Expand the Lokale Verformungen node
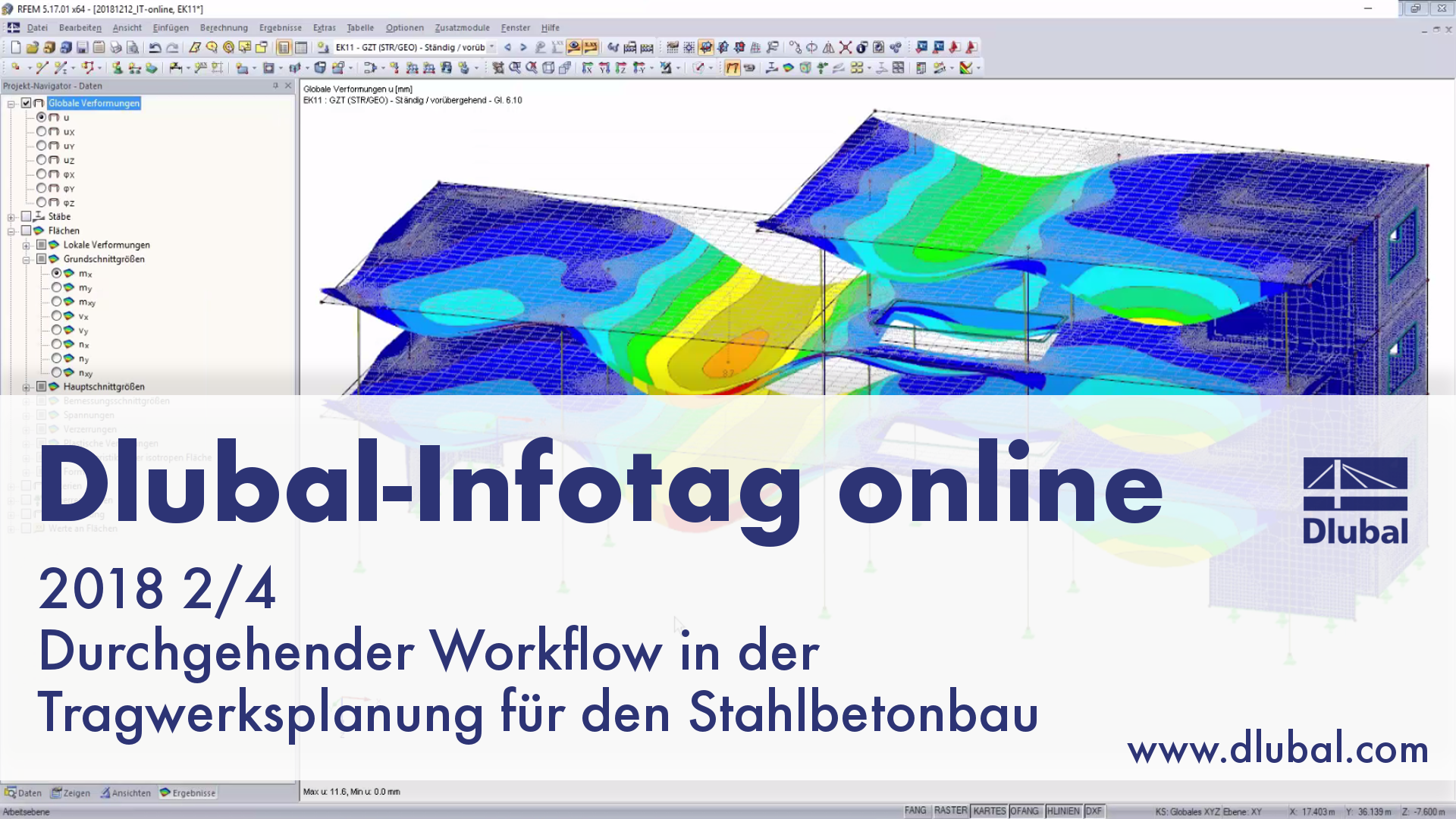 (x=27, y=245)
